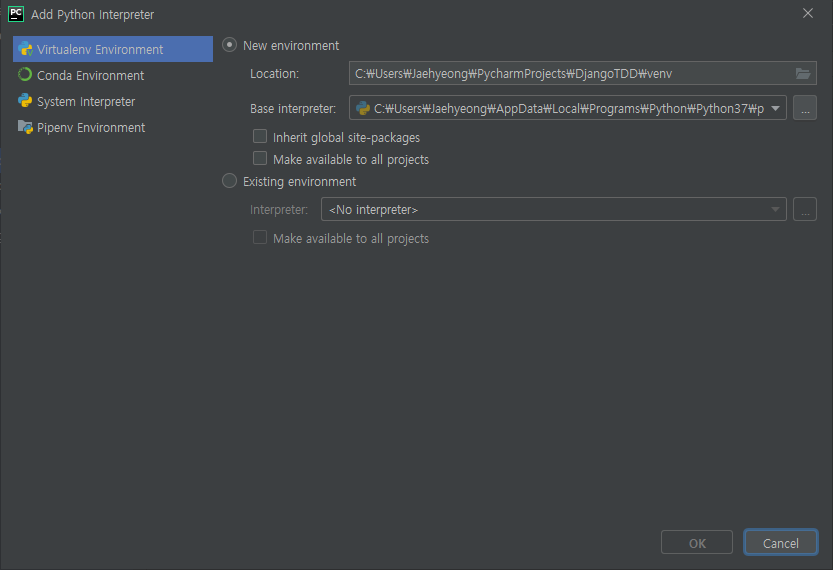Click into the Location path field

(571, 73)
